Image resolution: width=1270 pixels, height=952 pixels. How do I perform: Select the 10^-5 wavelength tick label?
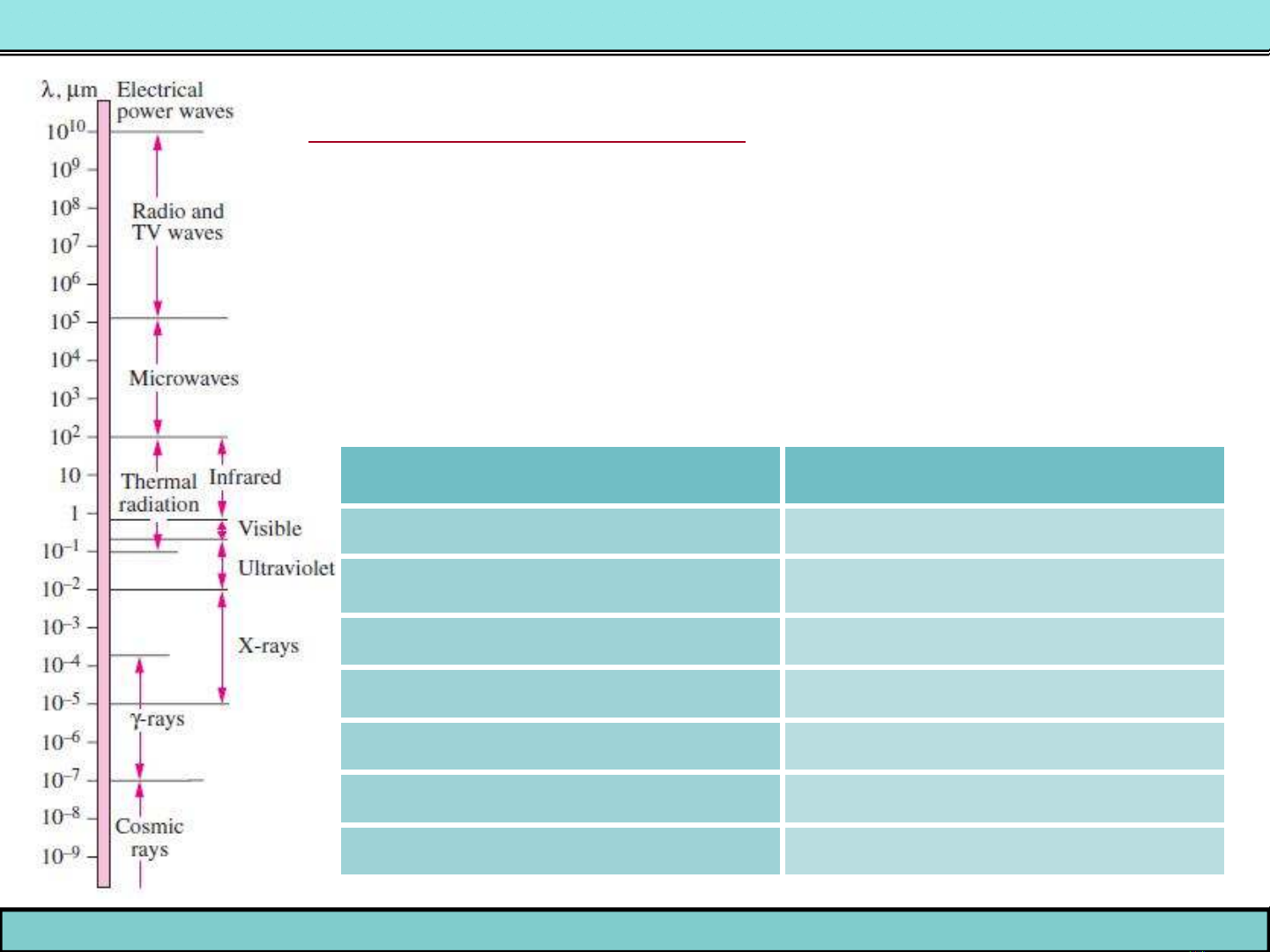tap(62, 703)
